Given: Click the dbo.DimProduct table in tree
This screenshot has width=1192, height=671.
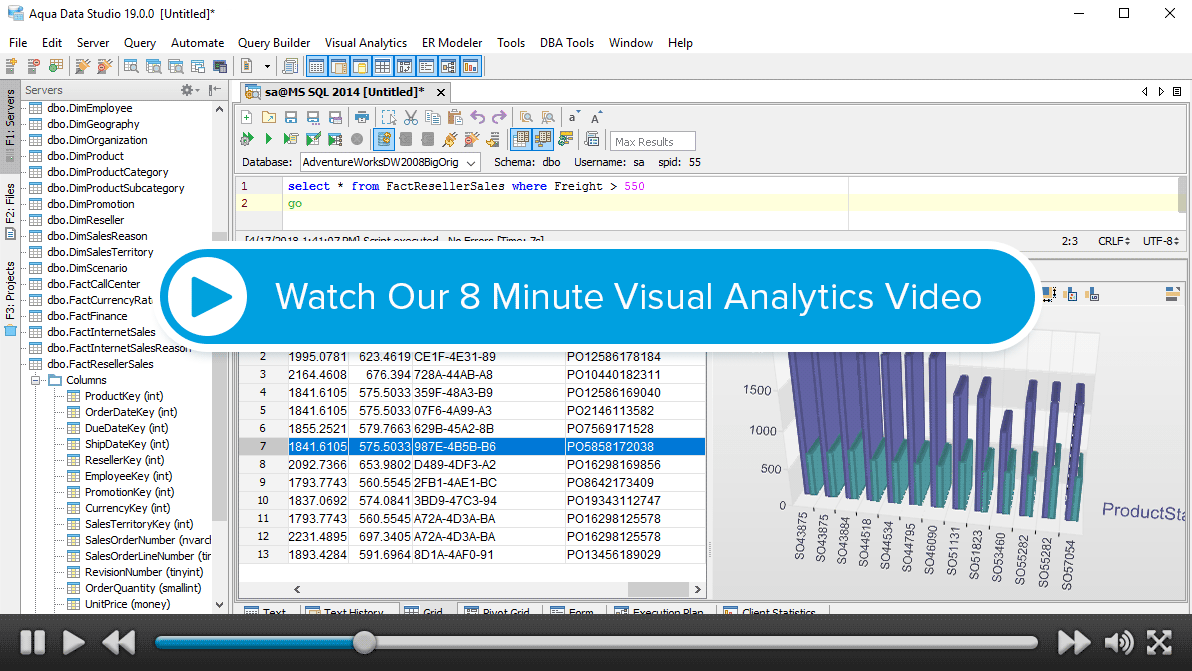Looking at the screenshot, I should [x=85, y=156].
